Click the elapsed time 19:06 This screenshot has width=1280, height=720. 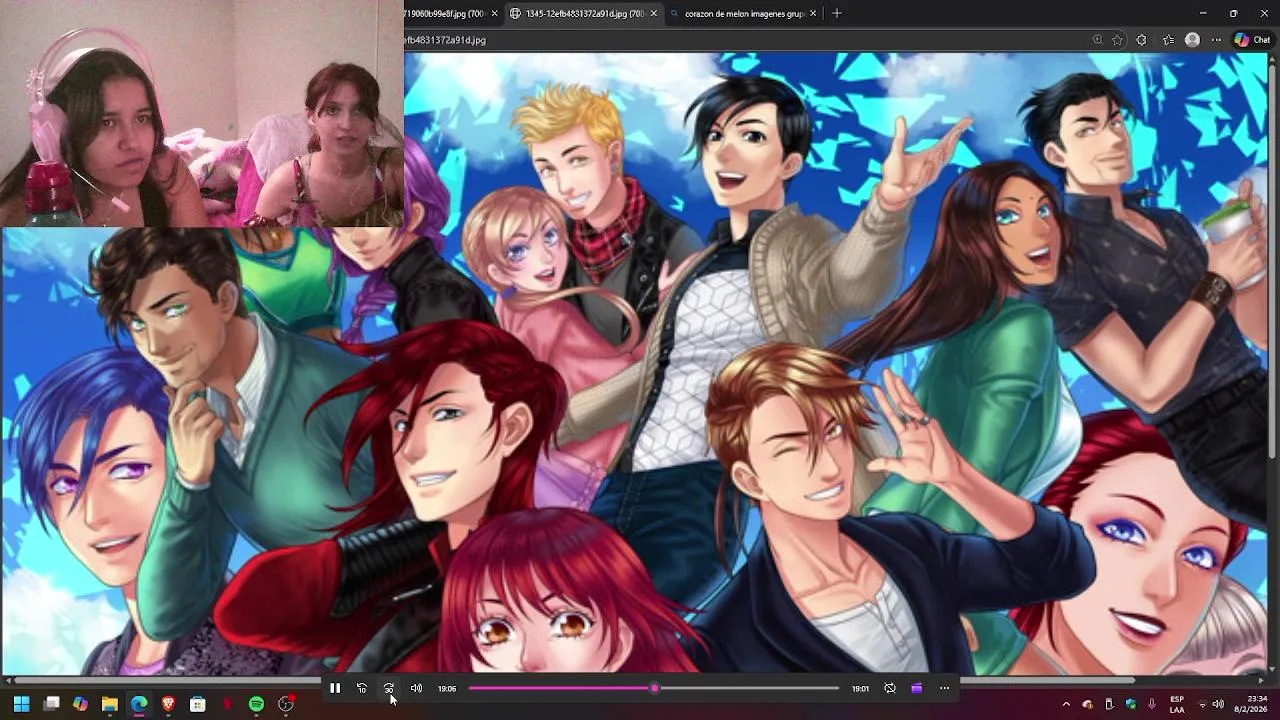pos(447,688)
